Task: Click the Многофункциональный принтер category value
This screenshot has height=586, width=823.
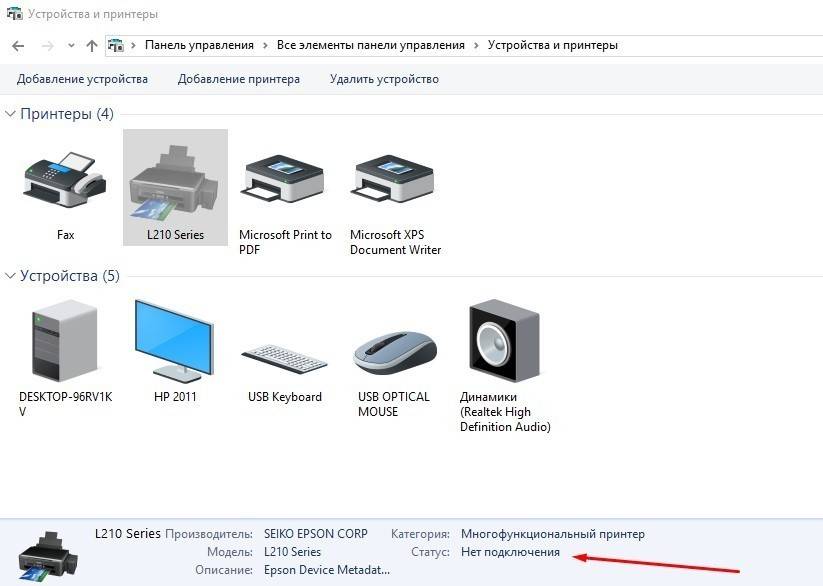Action: [x=553, y=534]
